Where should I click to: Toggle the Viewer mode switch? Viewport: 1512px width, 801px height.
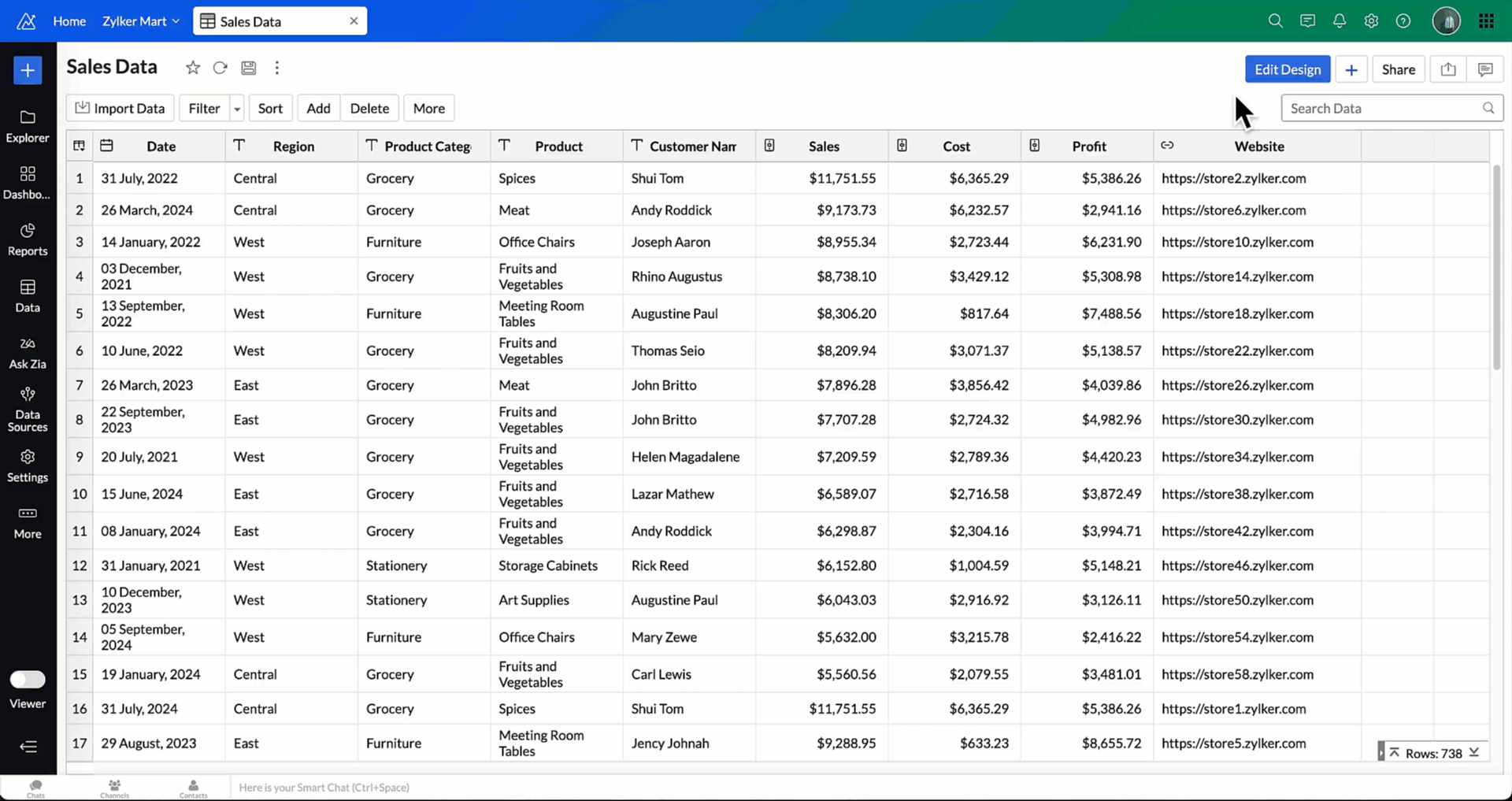coord(28,679)
